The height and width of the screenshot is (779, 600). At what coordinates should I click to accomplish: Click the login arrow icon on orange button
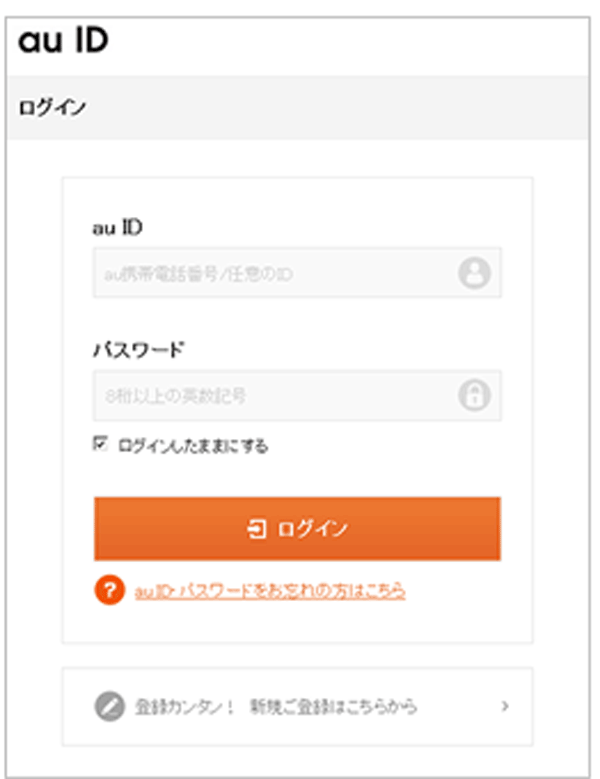(257, 529)
